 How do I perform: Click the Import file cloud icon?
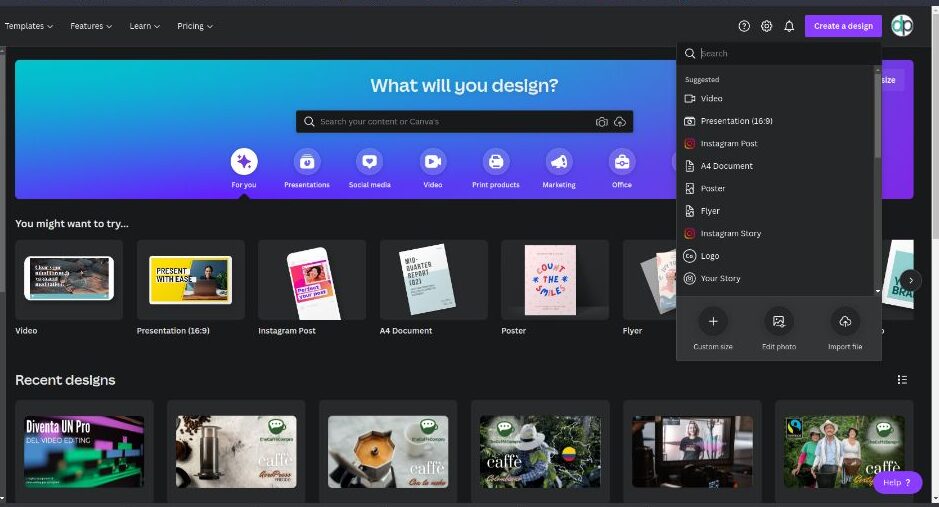[845, 321]
